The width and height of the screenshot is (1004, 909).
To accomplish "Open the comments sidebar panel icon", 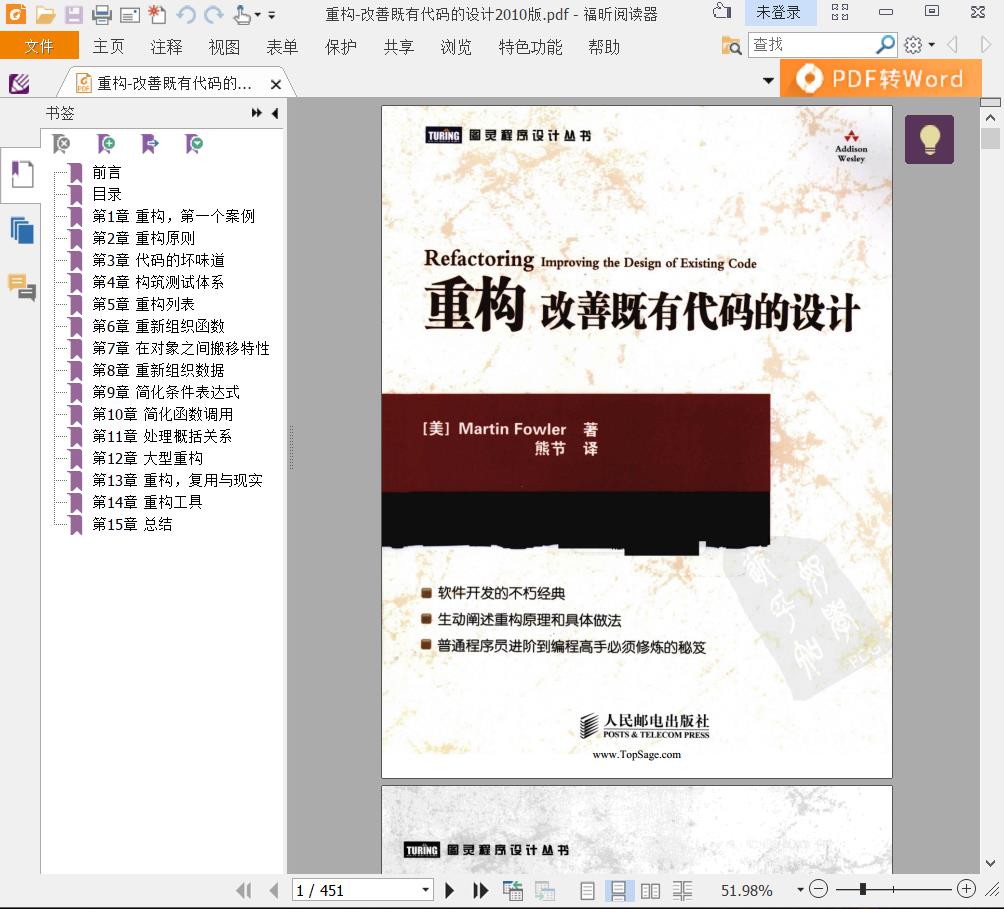I will pyautogui.click(x=22, y=287).
